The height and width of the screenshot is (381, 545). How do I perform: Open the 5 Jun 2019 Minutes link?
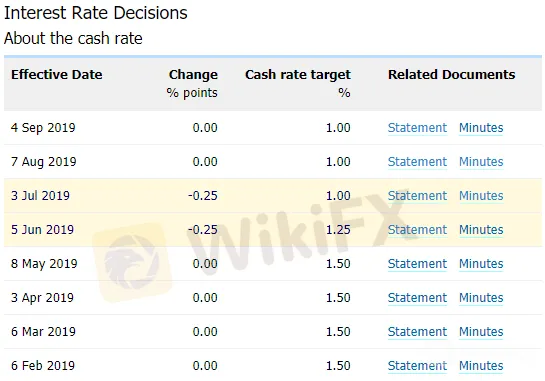[x=481, y=230]
